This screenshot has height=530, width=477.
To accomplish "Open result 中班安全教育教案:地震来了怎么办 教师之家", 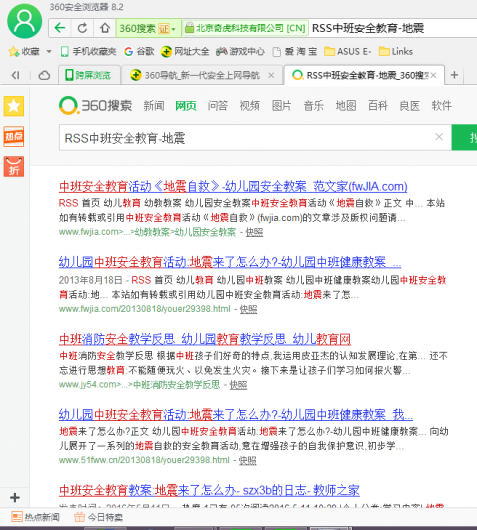I will click(209, 490).
